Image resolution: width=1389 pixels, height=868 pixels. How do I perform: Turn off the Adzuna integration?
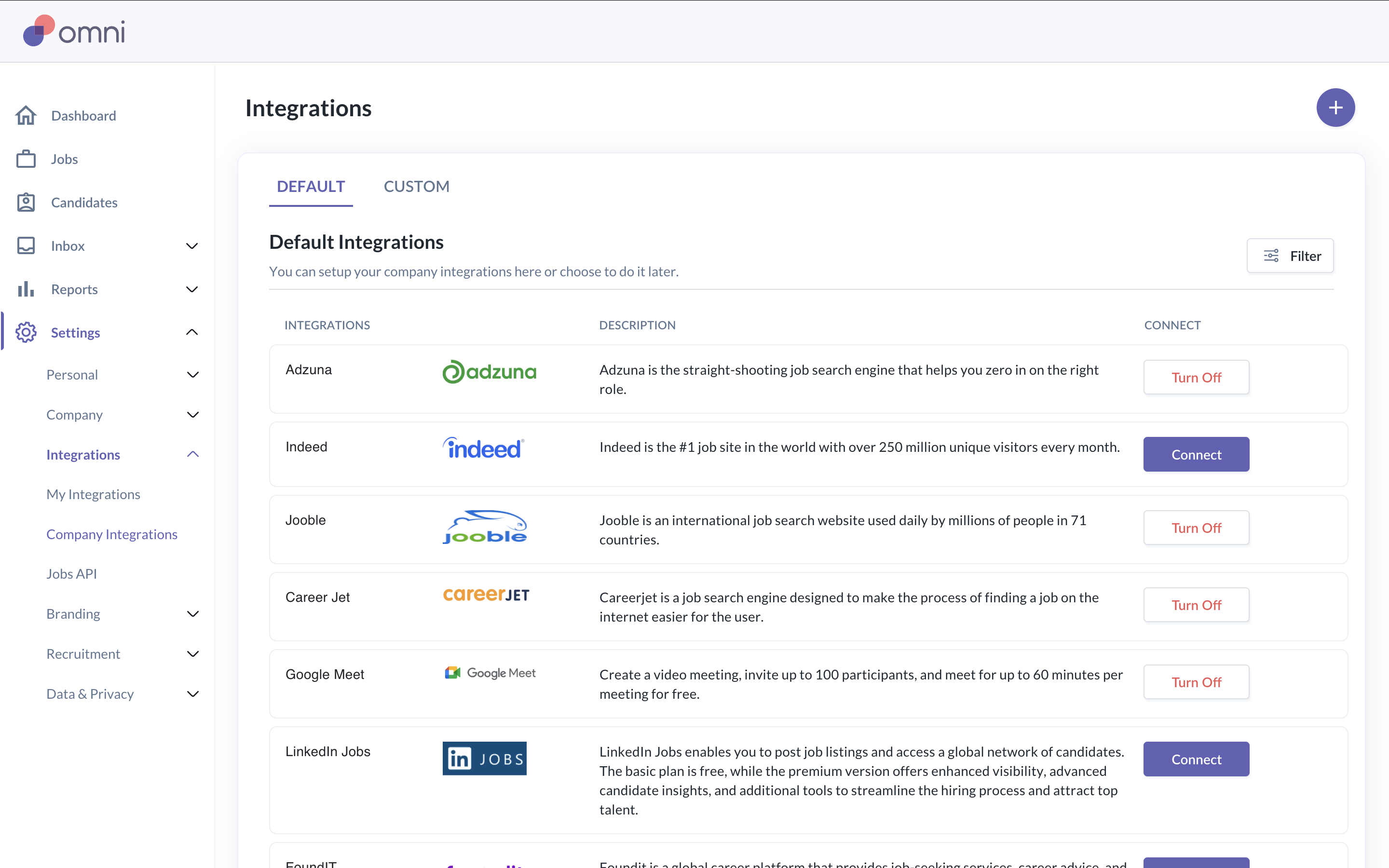1196,377
